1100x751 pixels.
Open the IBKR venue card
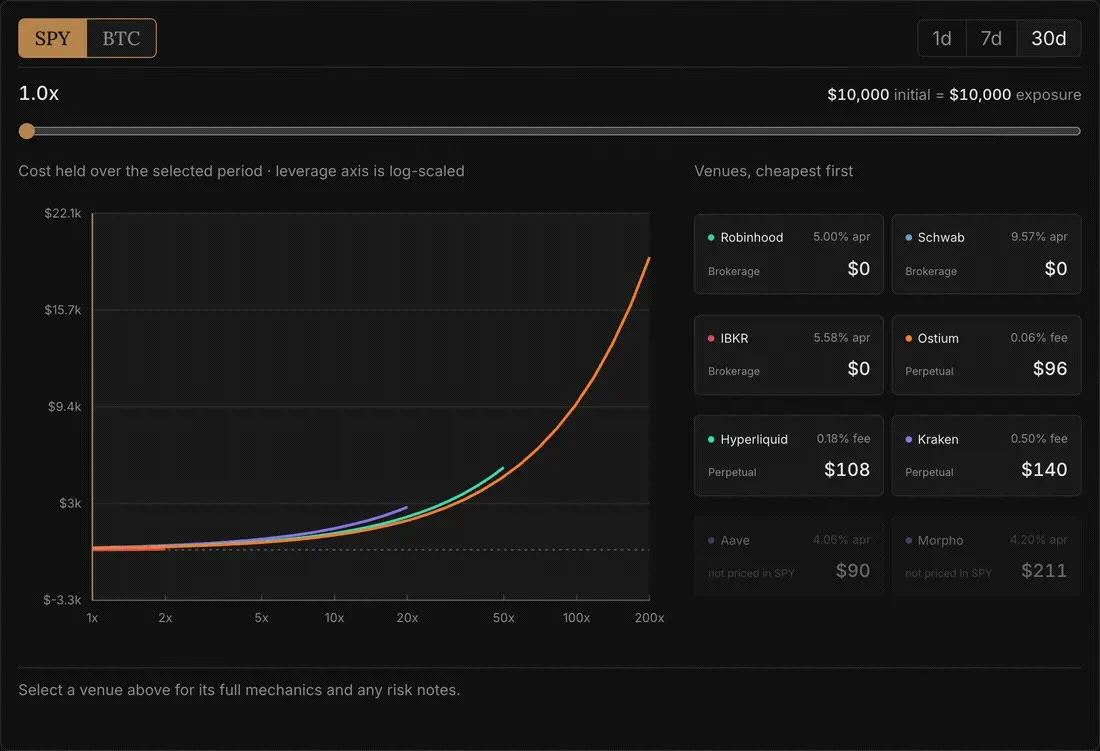pyautogui.click(x=789, y=355)
